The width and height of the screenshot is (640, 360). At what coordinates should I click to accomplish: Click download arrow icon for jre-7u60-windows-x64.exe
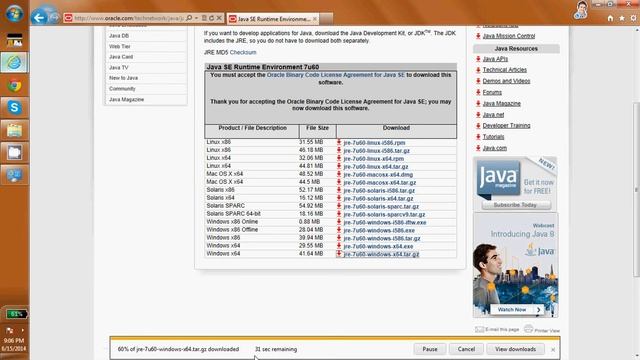339,246
